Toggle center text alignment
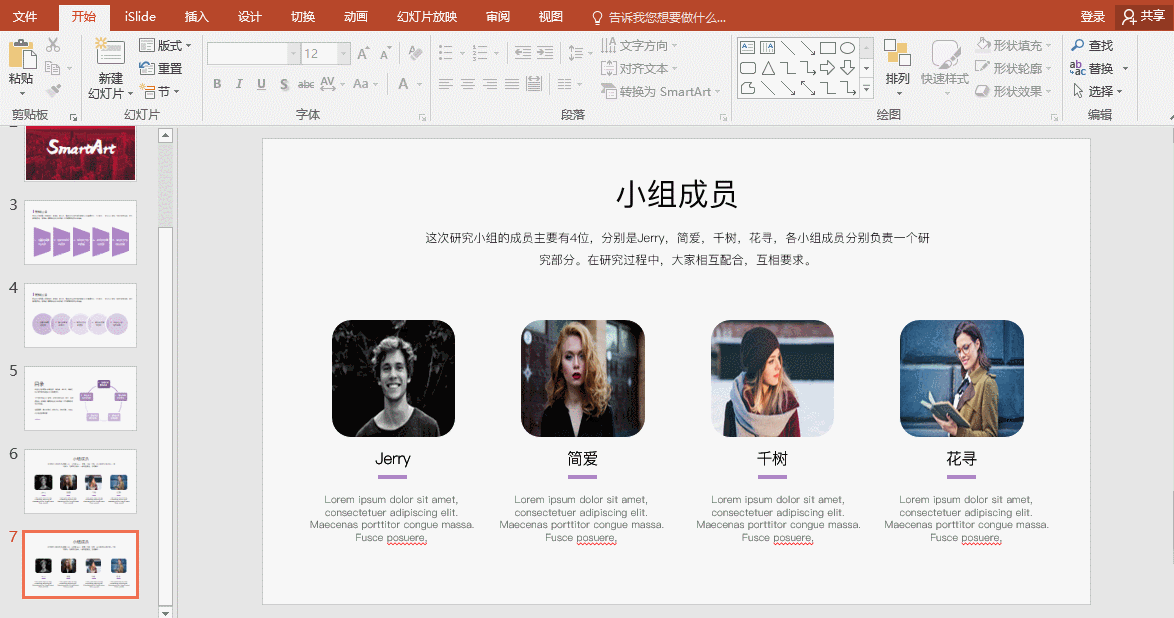Viewport: 1174px width, 618px height. pos(468,84)
